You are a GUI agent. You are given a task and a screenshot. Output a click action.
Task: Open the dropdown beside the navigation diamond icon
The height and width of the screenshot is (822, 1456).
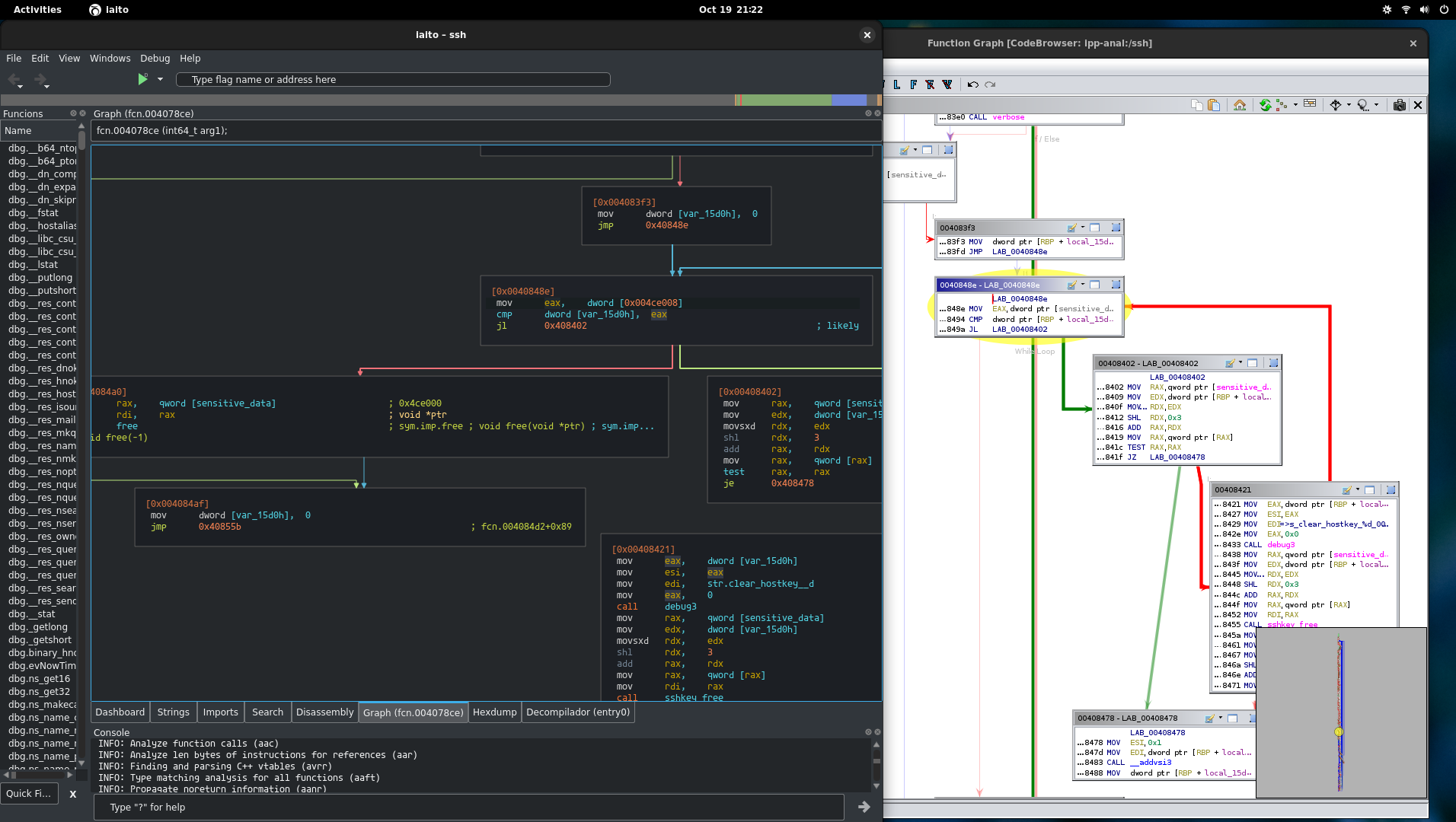1349,105
